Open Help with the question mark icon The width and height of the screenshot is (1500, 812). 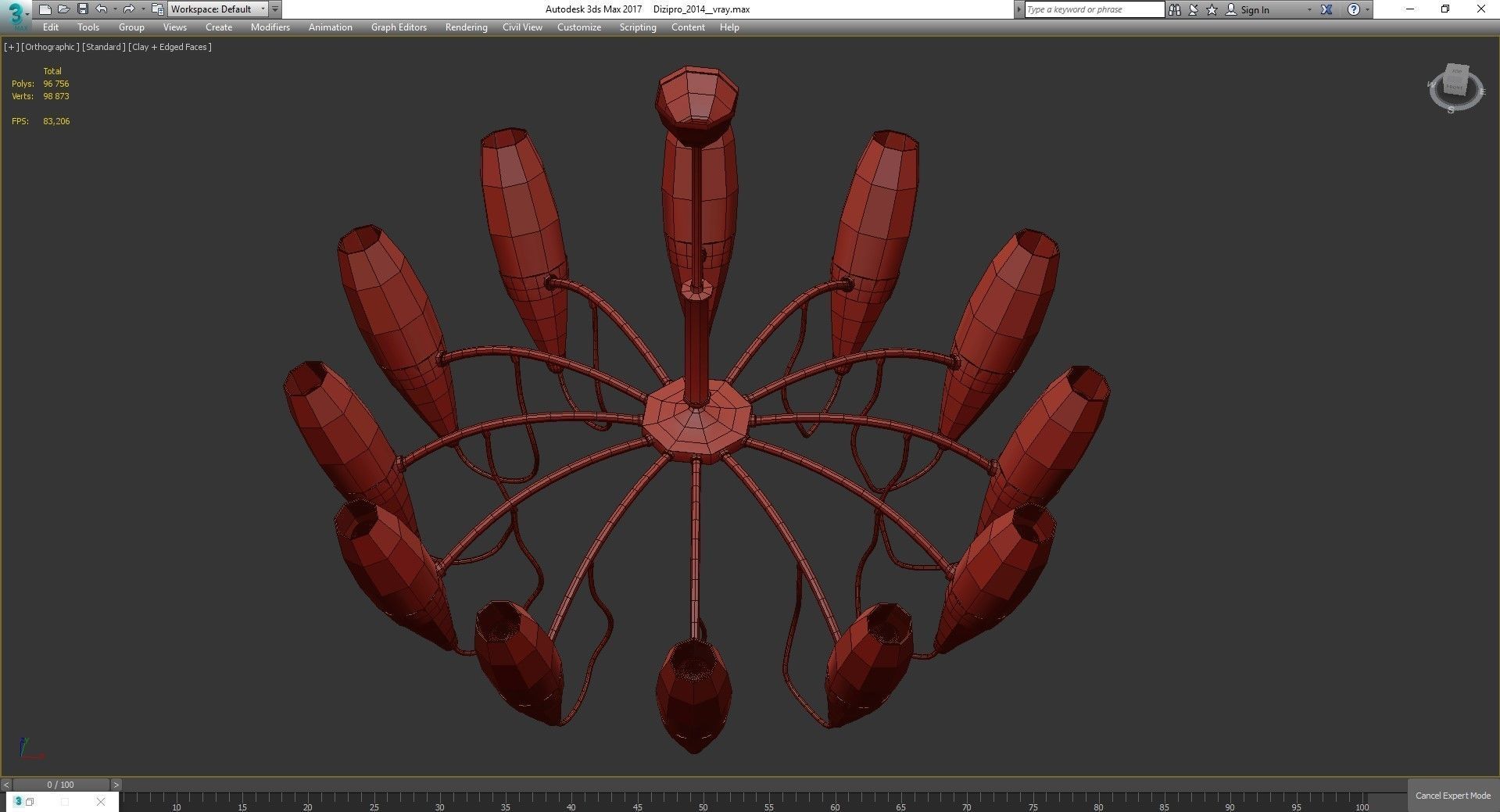(x=1354, y=9)
